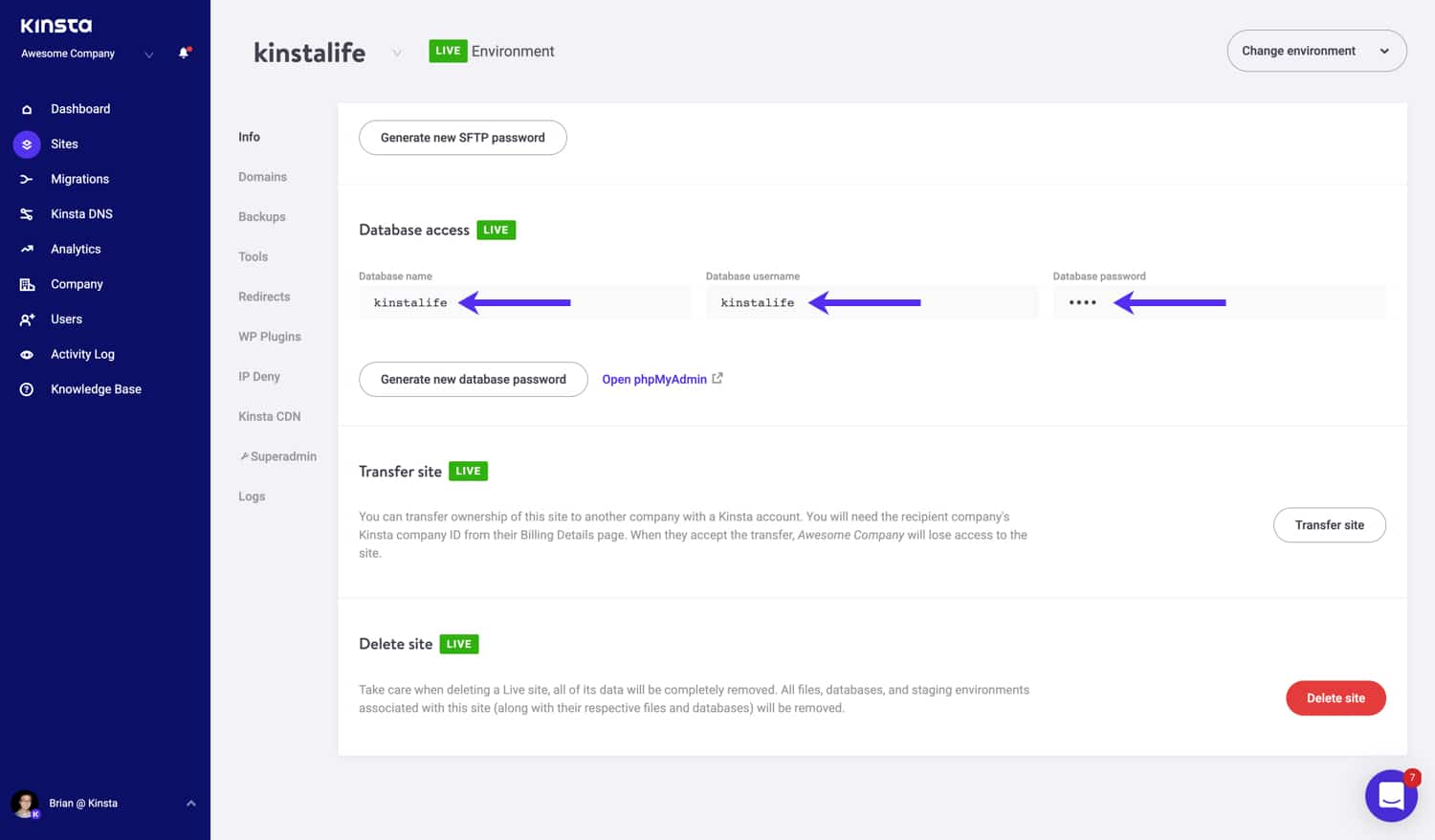Switch to the Superadmin tab
The image size is (1435, 840).
[x=283, y=456]
